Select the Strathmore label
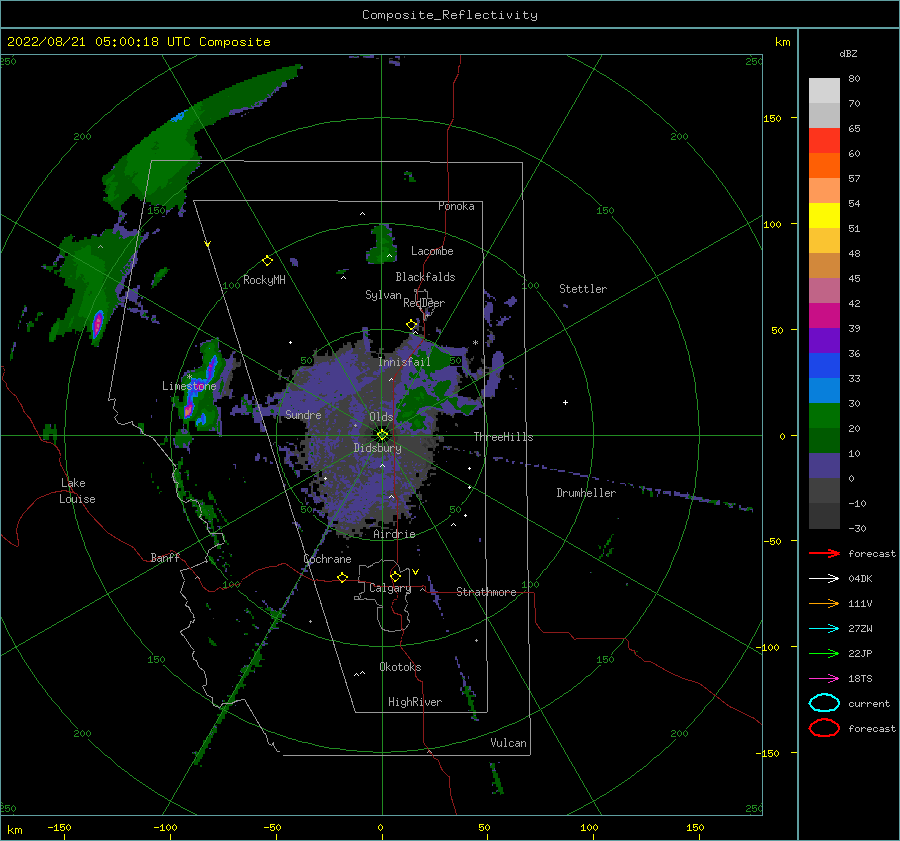 (x=486, y=592)
